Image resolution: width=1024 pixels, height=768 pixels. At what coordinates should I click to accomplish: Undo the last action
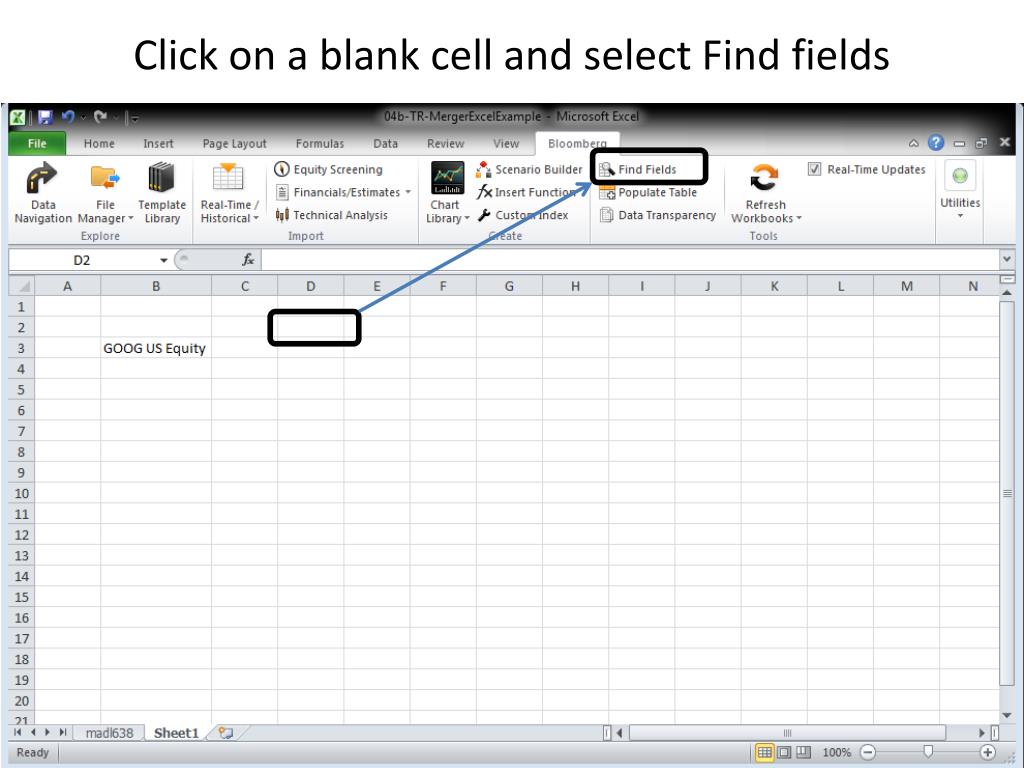[68, 118]
